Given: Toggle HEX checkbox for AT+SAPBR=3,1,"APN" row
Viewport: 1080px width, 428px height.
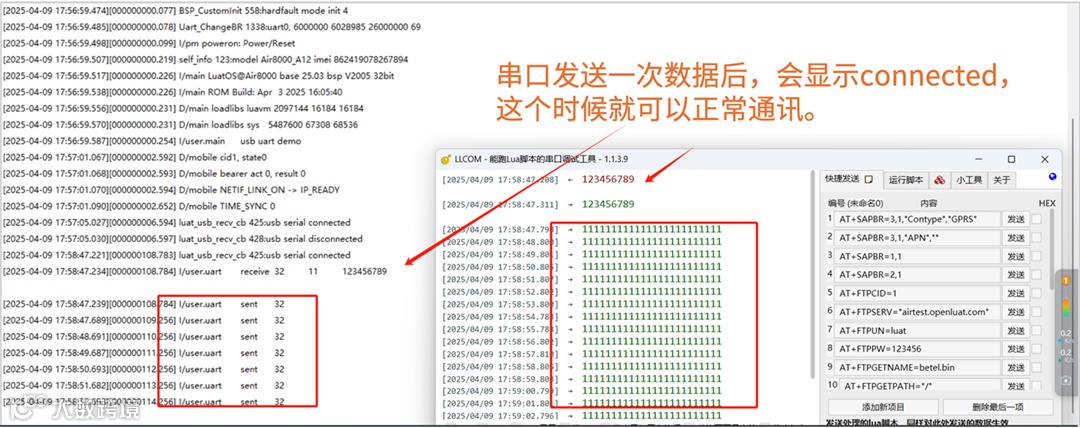Looking at the screenshot, I should click(1037, 238).
